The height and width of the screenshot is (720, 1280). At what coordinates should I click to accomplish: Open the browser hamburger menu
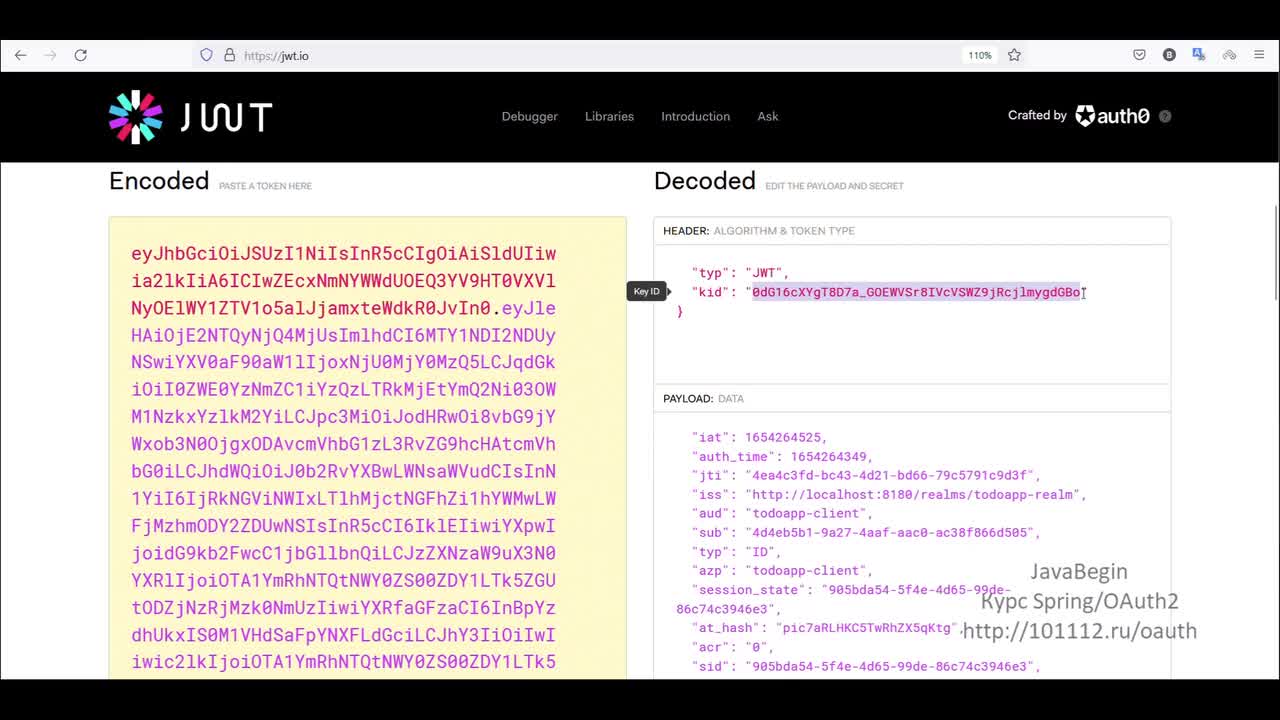(1259, 55)
